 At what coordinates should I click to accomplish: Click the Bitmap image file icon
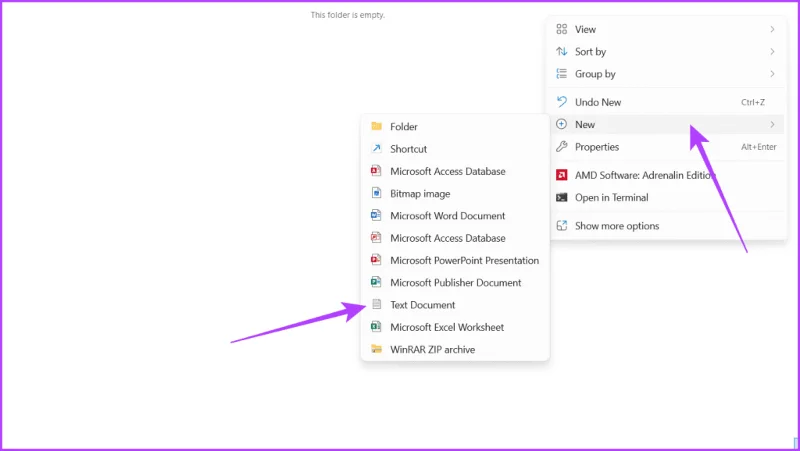point(377,193)
